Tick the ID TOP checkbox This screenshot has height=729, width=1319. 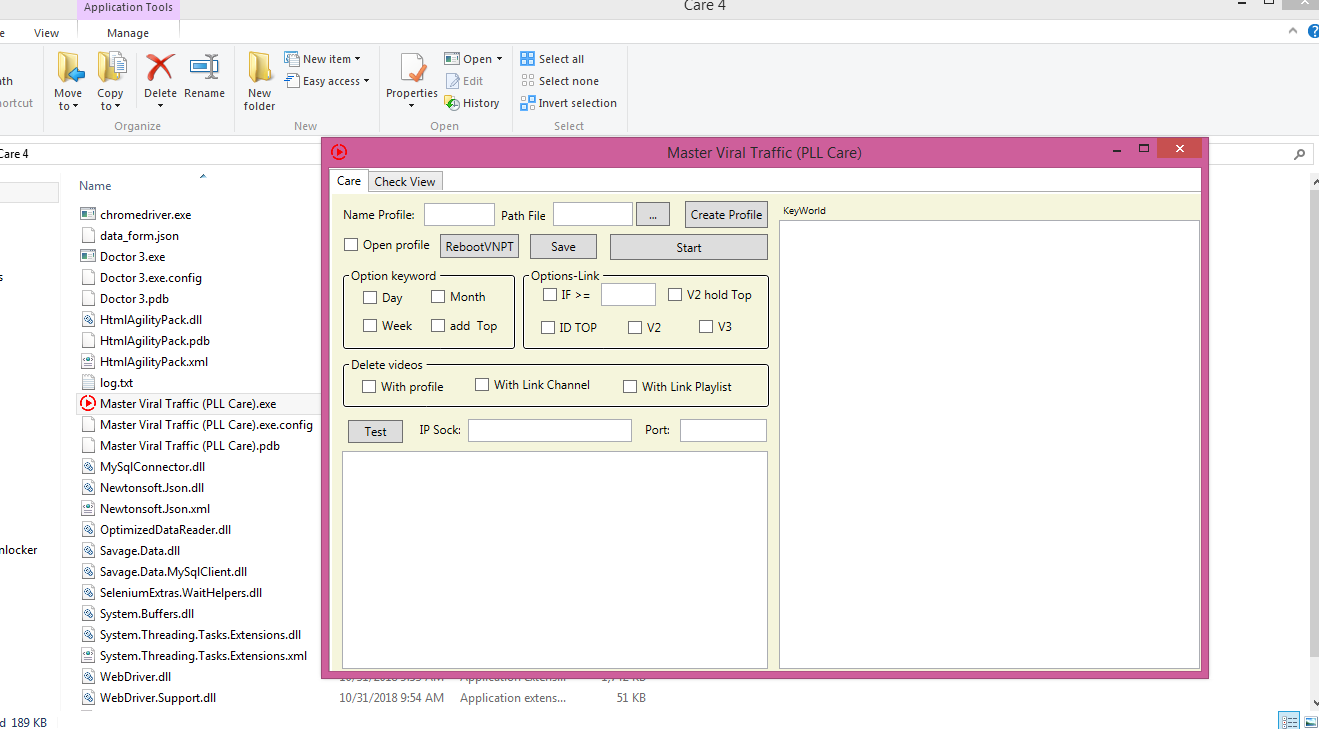[548, 327]
